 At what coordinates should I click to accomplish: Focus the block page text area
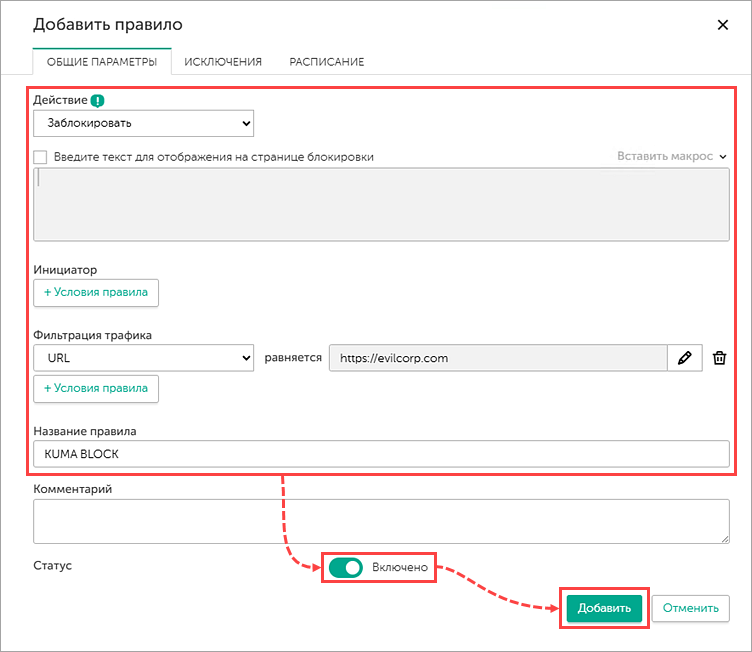(x=381, y=204)
